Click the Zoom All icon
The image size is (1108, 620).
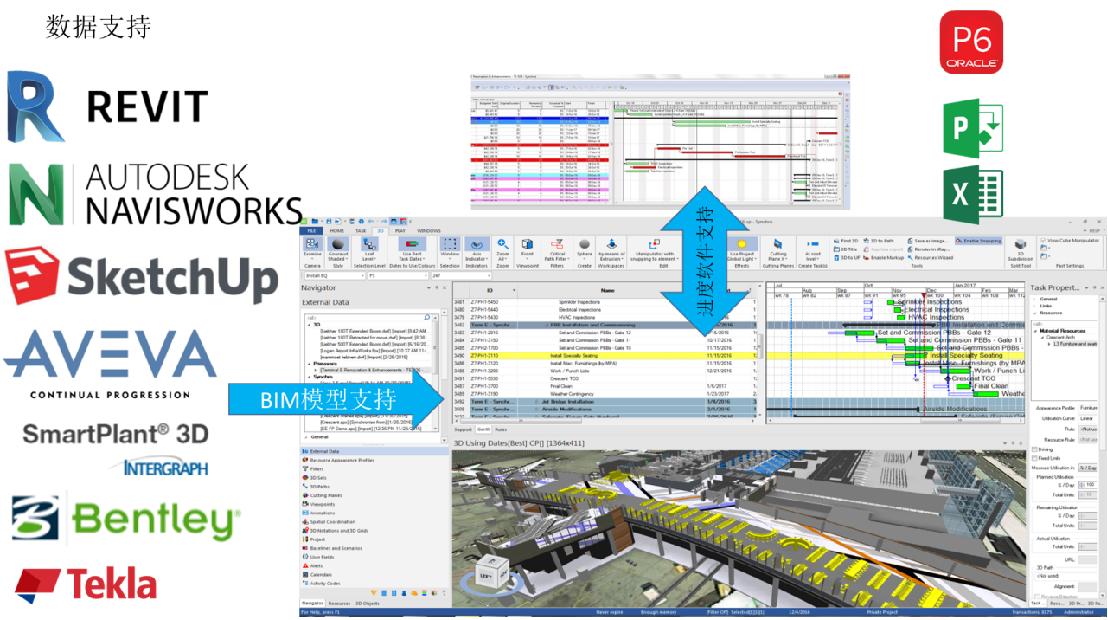click(501, 243)
